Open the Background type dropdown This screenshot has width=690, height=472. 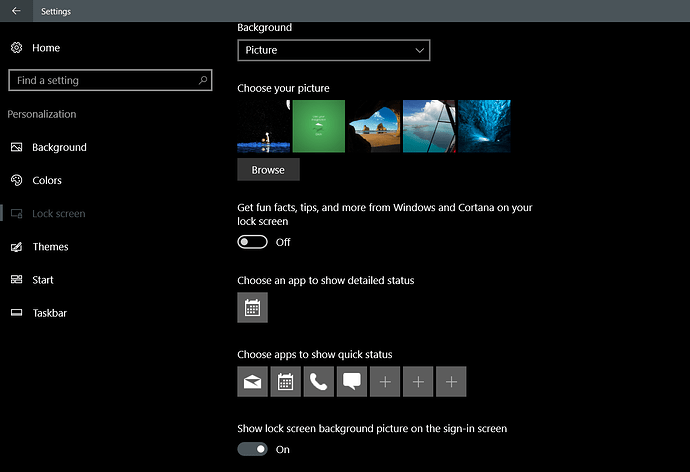(333, 50)
